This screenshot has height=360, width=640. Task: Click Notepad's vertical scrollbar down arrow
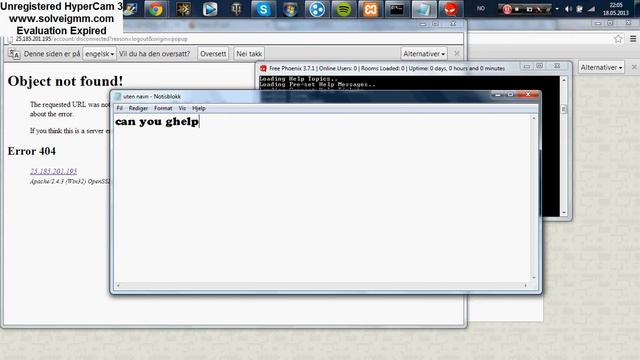tap(534, 278)
